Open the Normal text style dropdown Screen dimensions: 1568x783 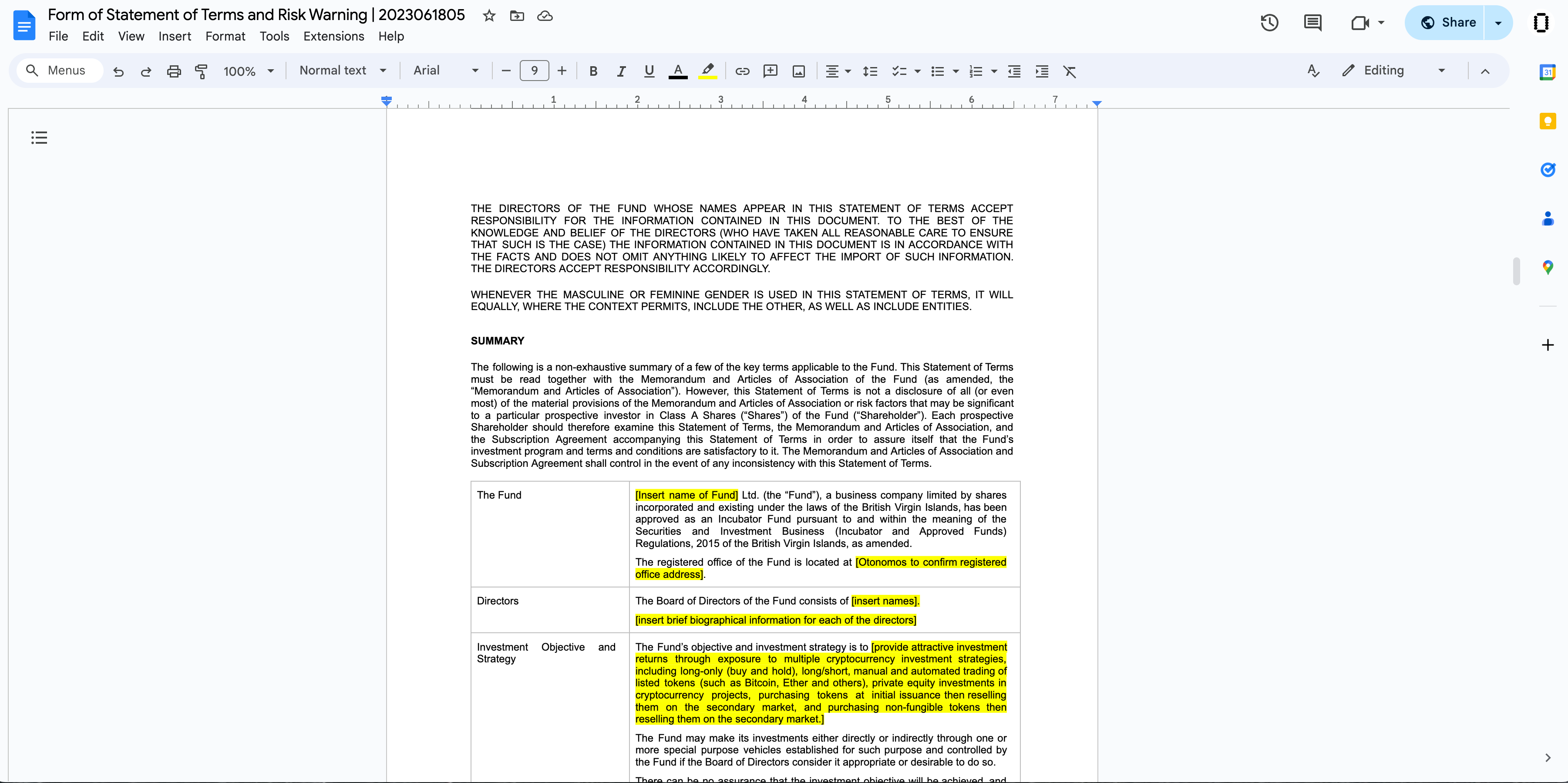point(343,71)
